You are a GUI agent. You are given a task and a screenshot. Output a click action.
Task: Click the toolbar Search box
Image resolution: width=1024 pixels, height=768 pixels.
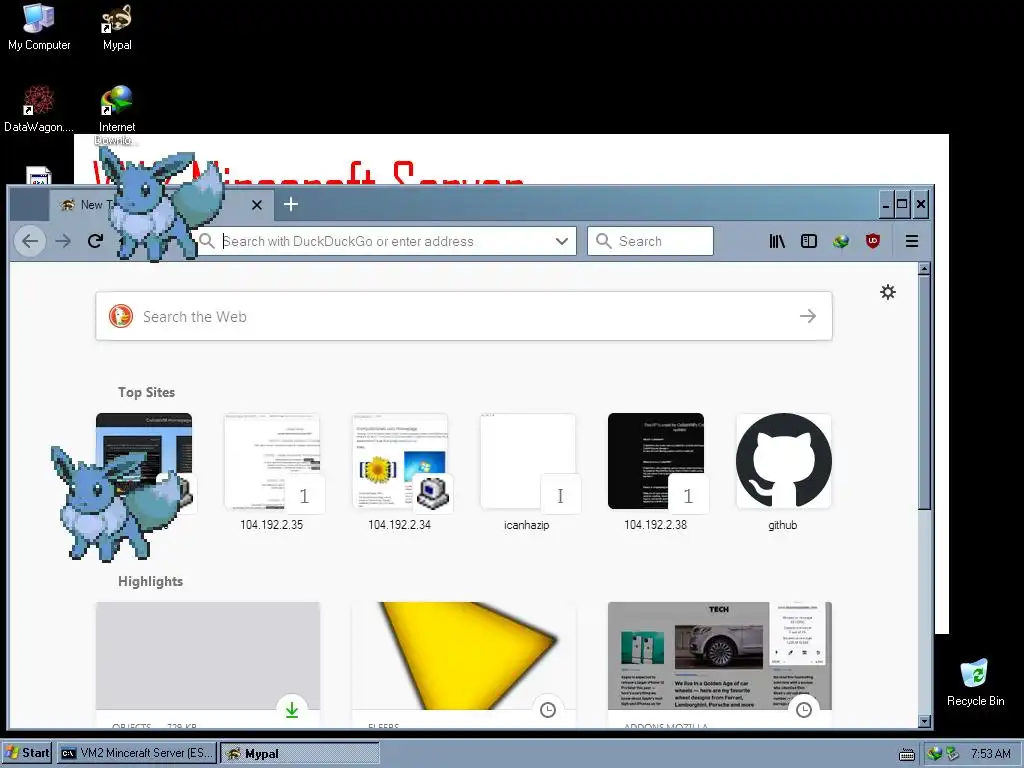coord(650,241)
